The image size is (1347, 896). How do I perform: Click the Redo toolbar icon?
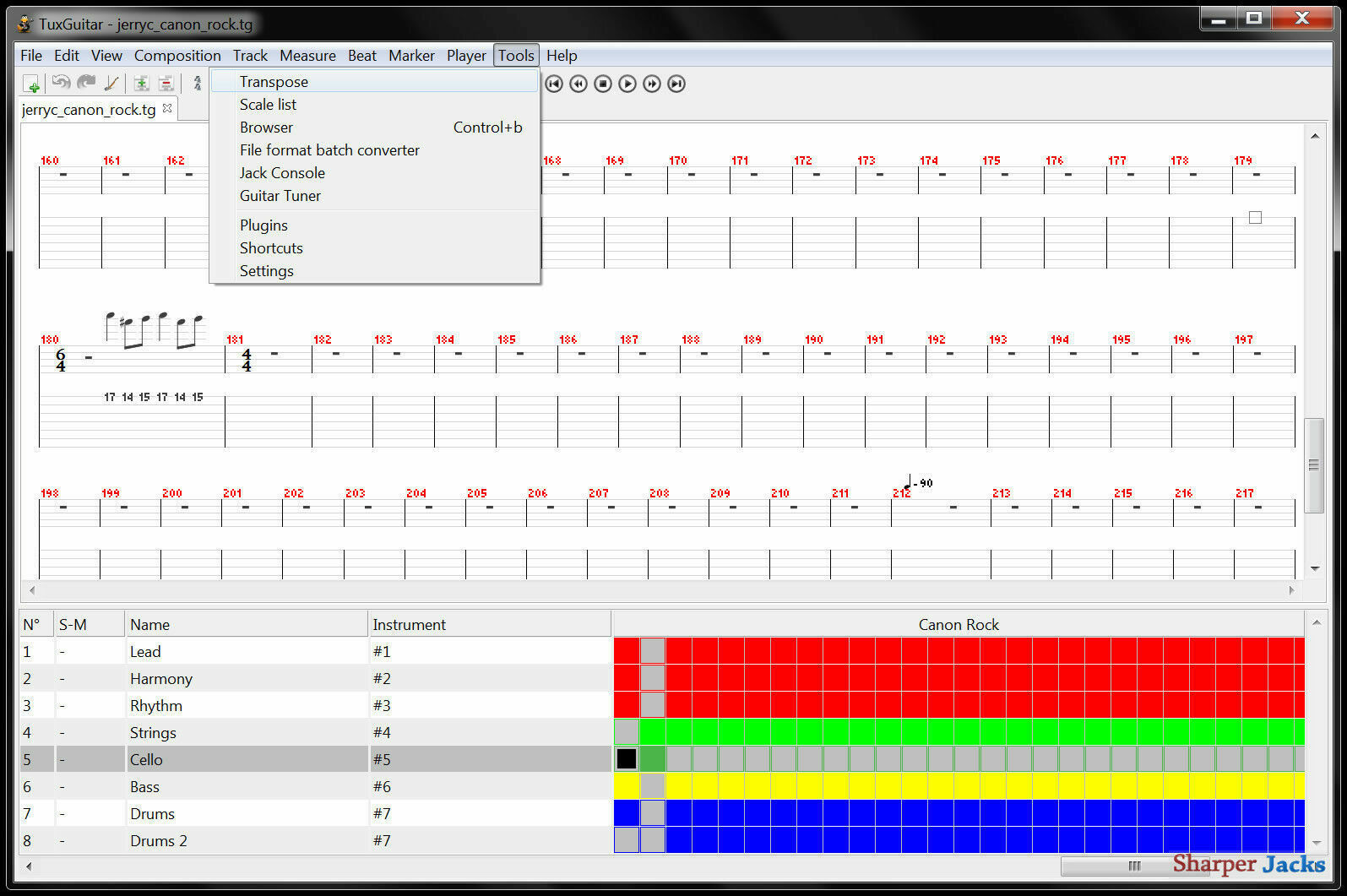click(x=86, y=83)
